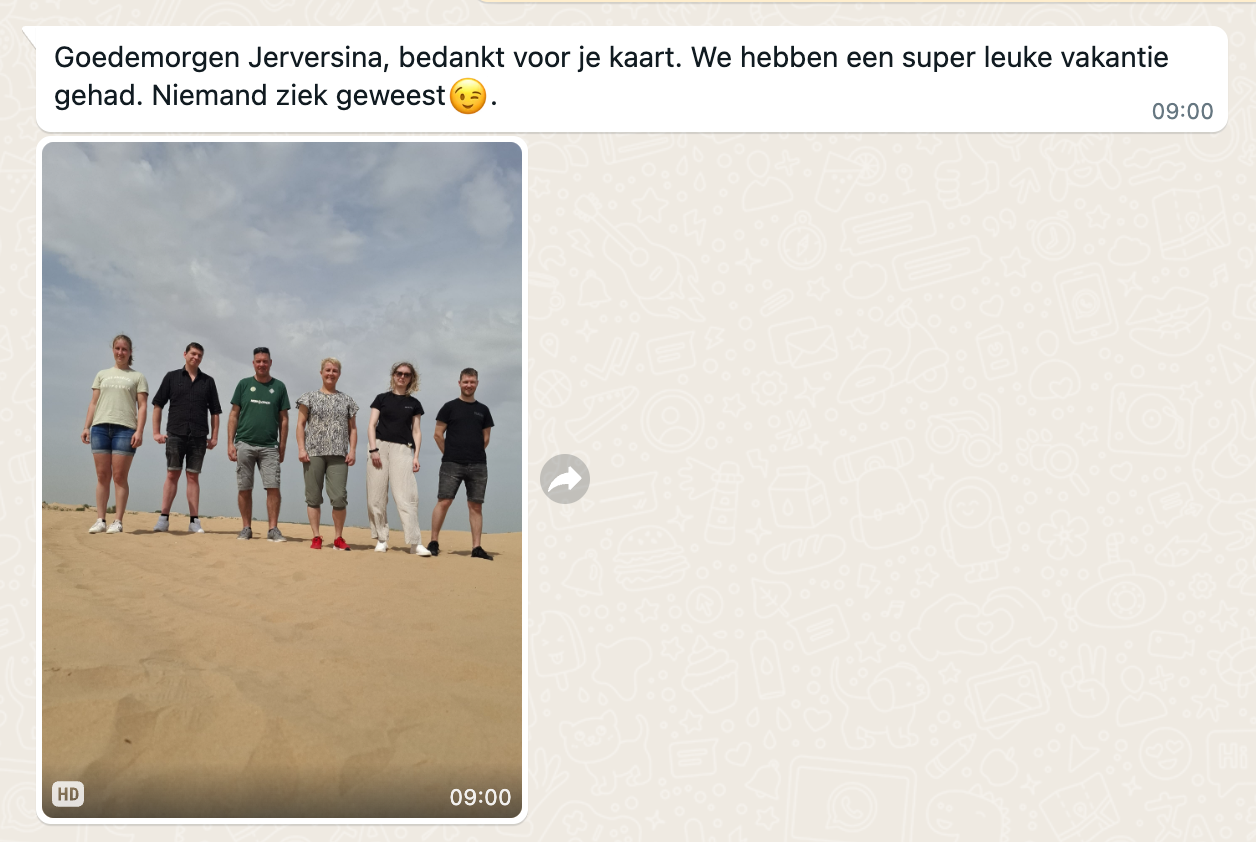Click the man in the black button-up shirt

point(186,436)
